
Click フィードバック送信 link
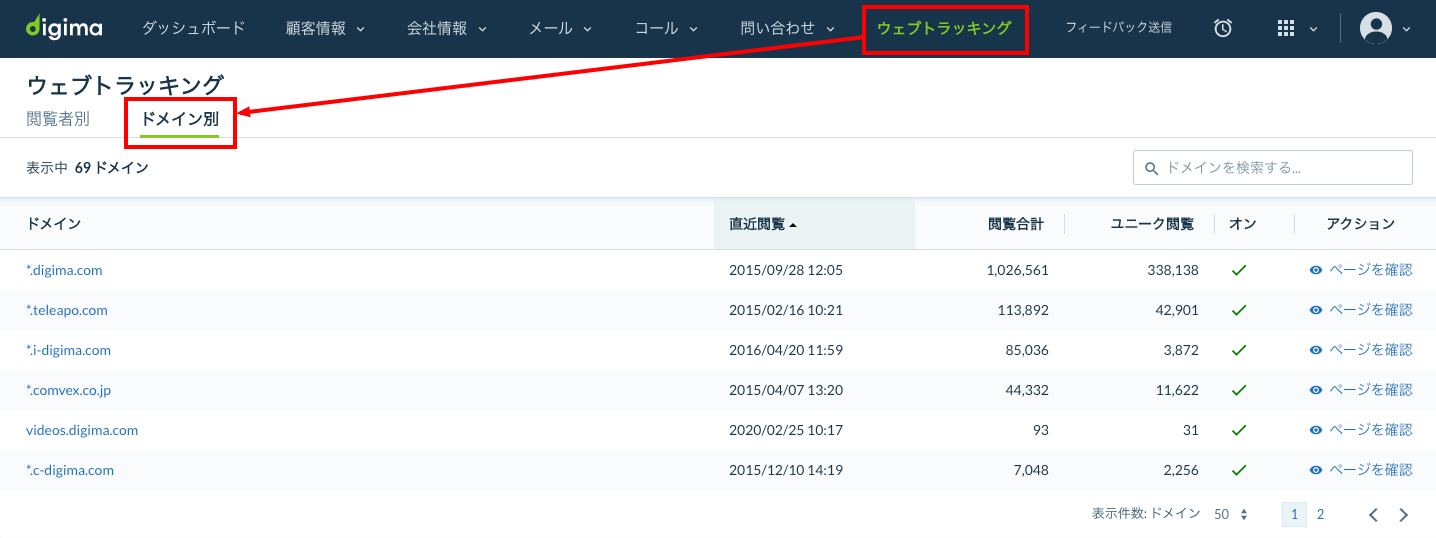tap(1119, 28)
